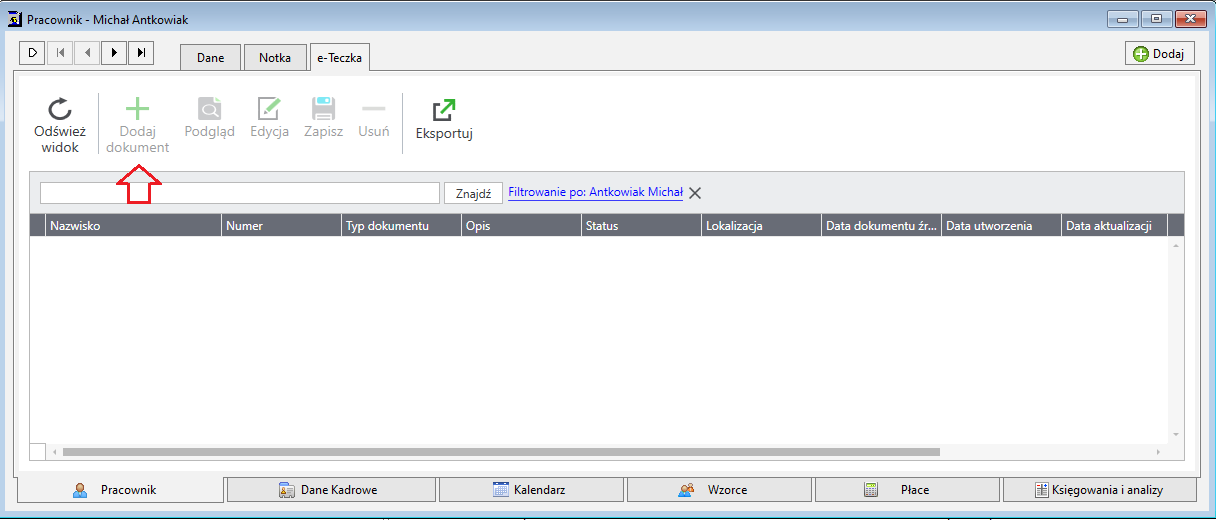1216x520 pixels.
Task: Click the Znajdź search button
Action: 473,194
